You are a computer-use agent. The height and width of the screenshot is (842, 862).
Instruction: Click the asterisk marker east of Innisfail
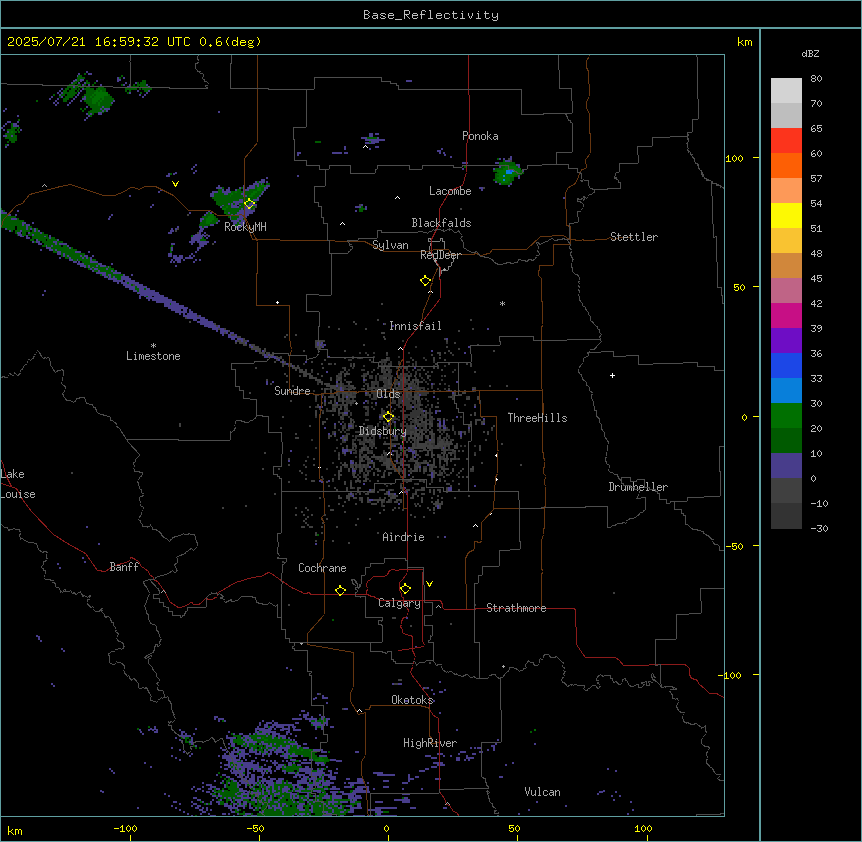coord(502,303)
